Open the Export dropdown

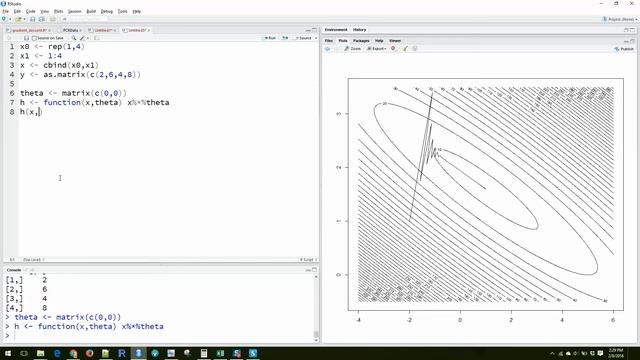[376, 49]
